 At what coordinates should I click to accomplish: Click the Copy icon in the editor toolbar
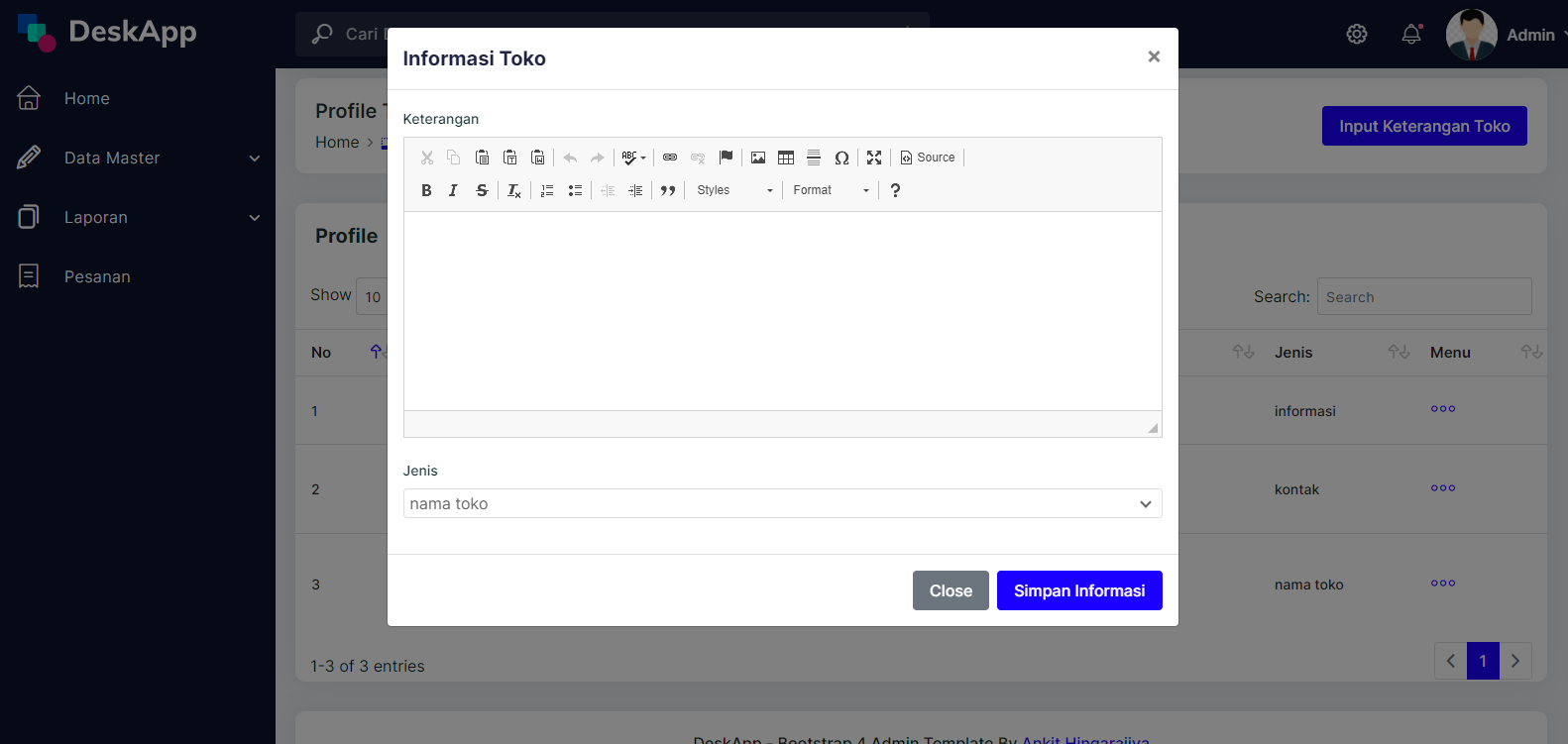(x=454, y=158)
